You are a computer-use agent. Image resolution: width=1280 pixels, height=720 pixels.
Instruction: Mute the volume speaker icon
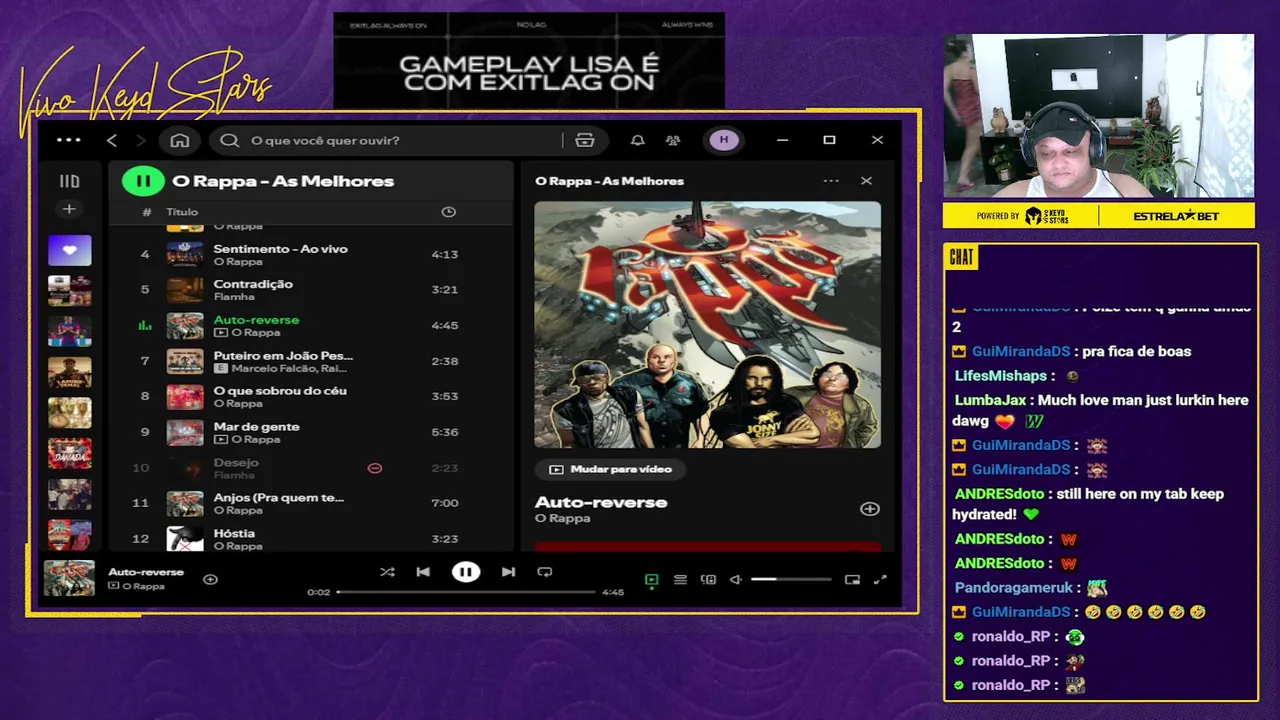pos(736,580)
